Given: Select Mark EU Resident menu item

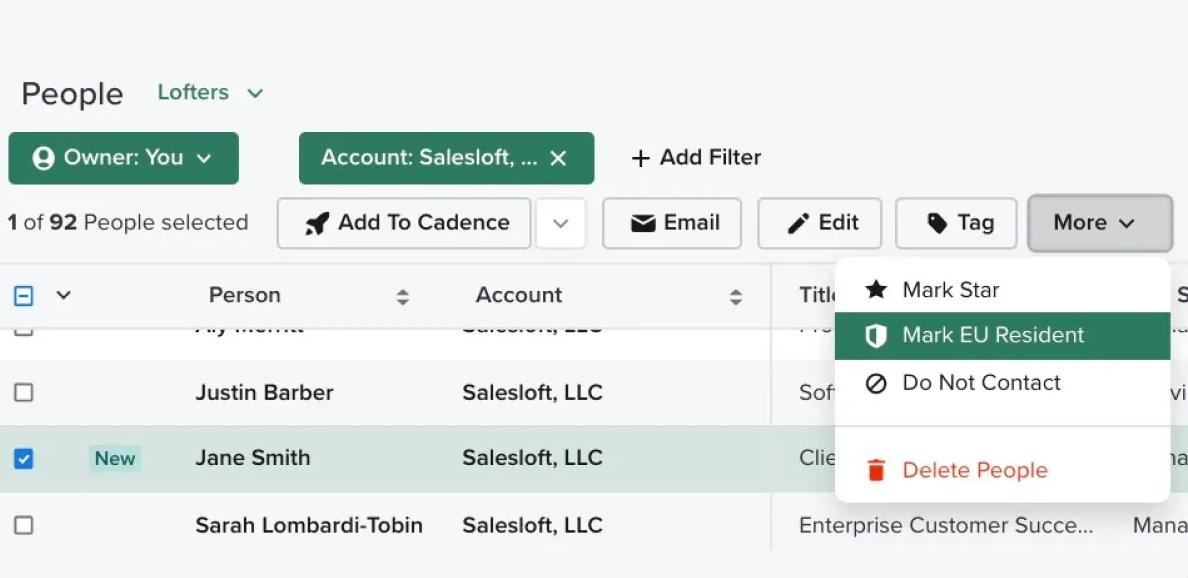Looking at the screenshot, I should [1002, 336].
